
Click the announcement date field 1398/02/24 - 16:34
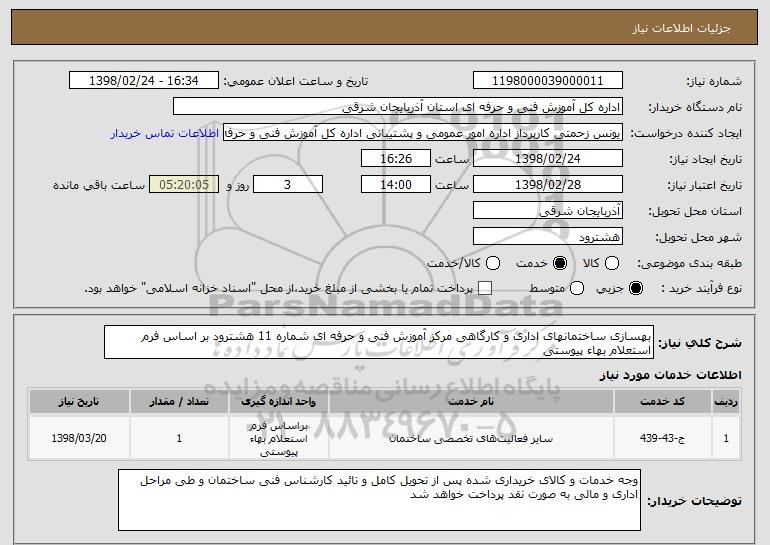pos(144,81)
